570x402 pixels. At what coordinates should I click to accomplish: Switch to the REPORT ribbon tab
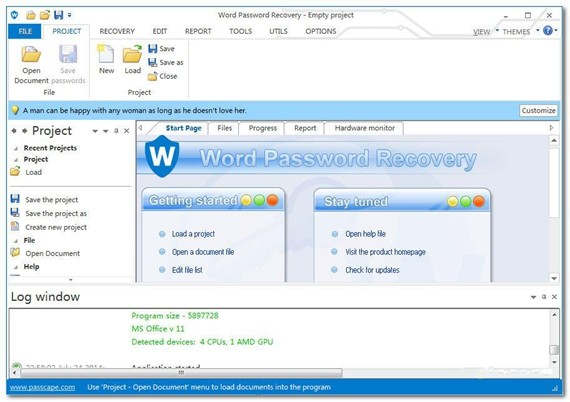pyautogui.click(x=198, y=31)
